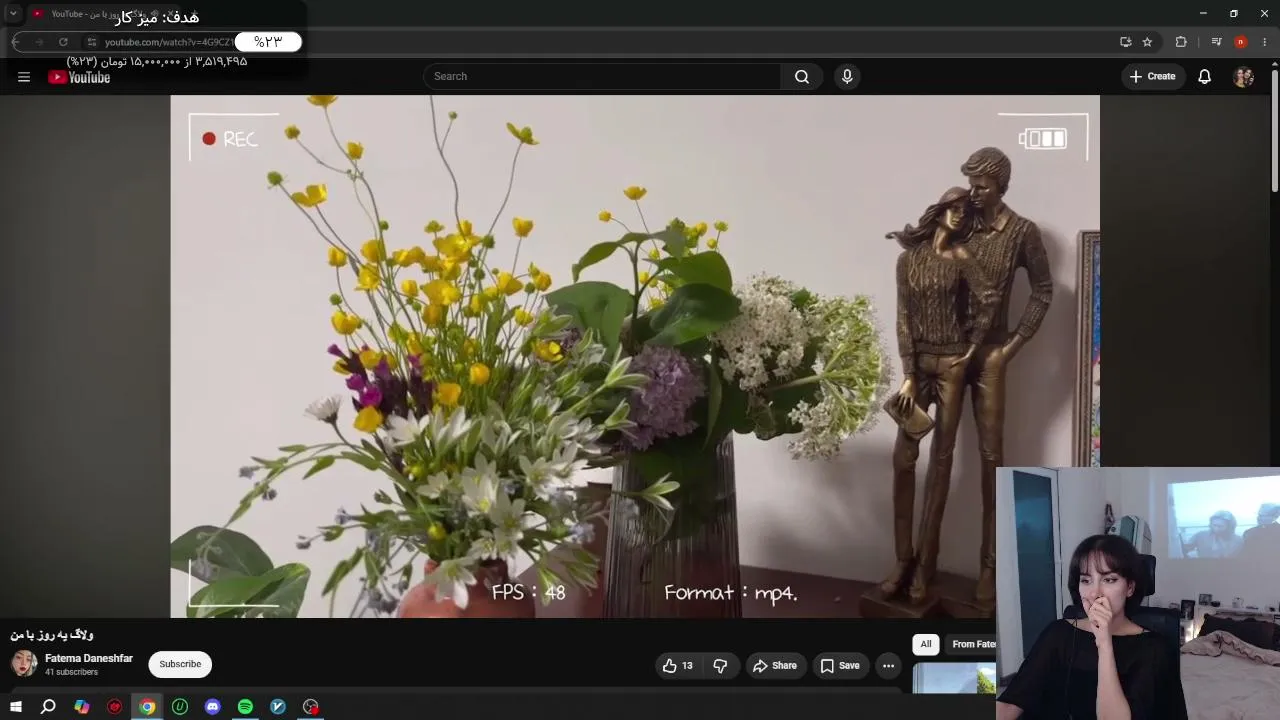Open Copilot from the taskbar
1280x720 pixels.
[x=82, y=707]
